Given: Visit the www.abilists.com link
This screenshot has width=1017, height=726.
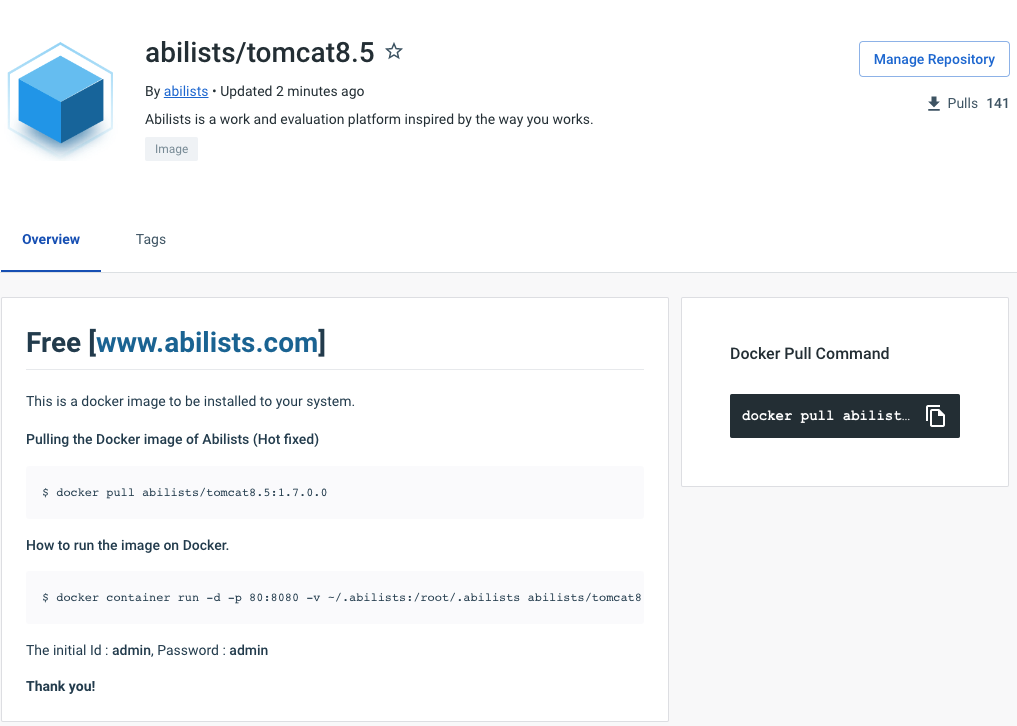Looking at the screenshot, I should [208, 342].
